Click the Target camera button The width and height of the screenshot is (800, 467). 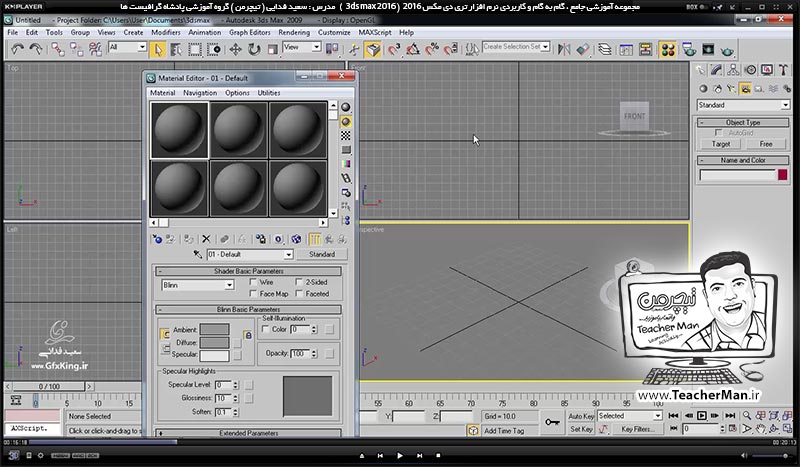click(x=721, y=144)
